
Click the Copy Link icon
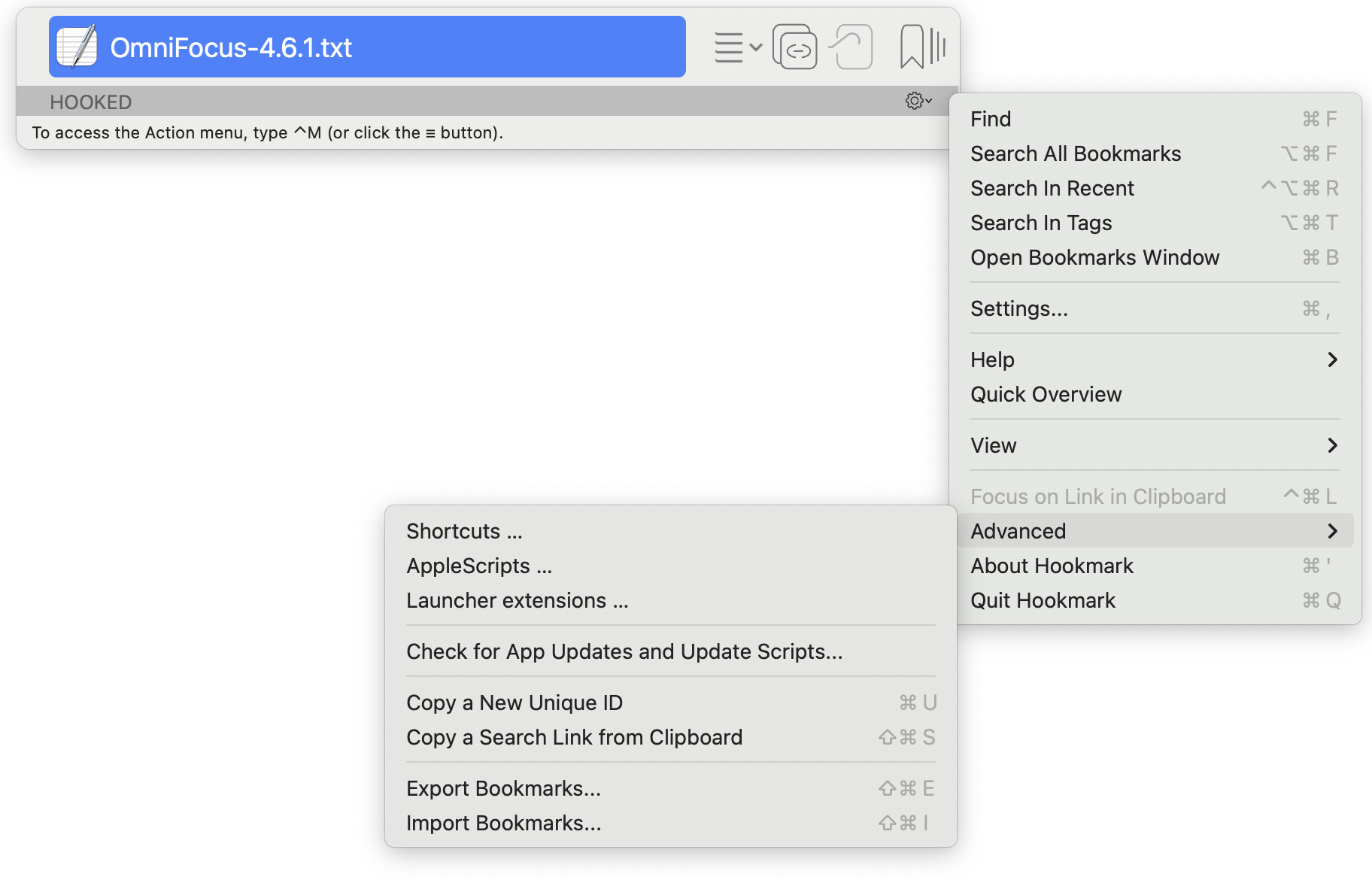pos(795,47)
